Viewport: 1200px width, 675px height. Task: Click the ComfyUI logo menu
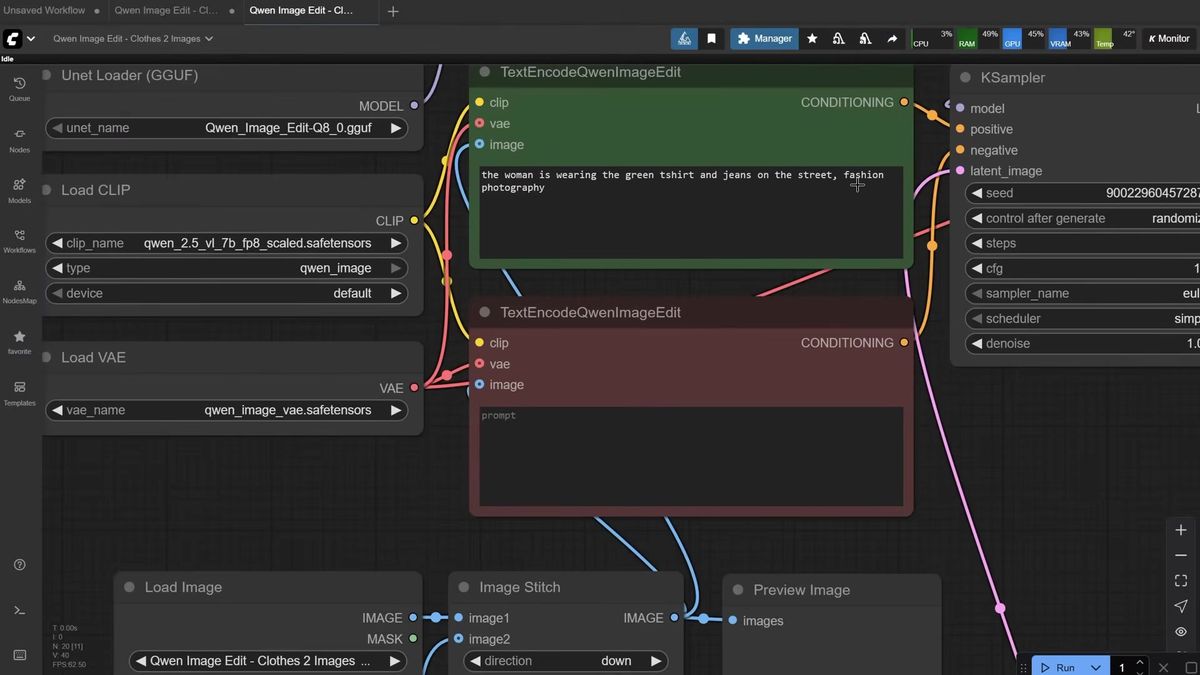tap(19, 39)
